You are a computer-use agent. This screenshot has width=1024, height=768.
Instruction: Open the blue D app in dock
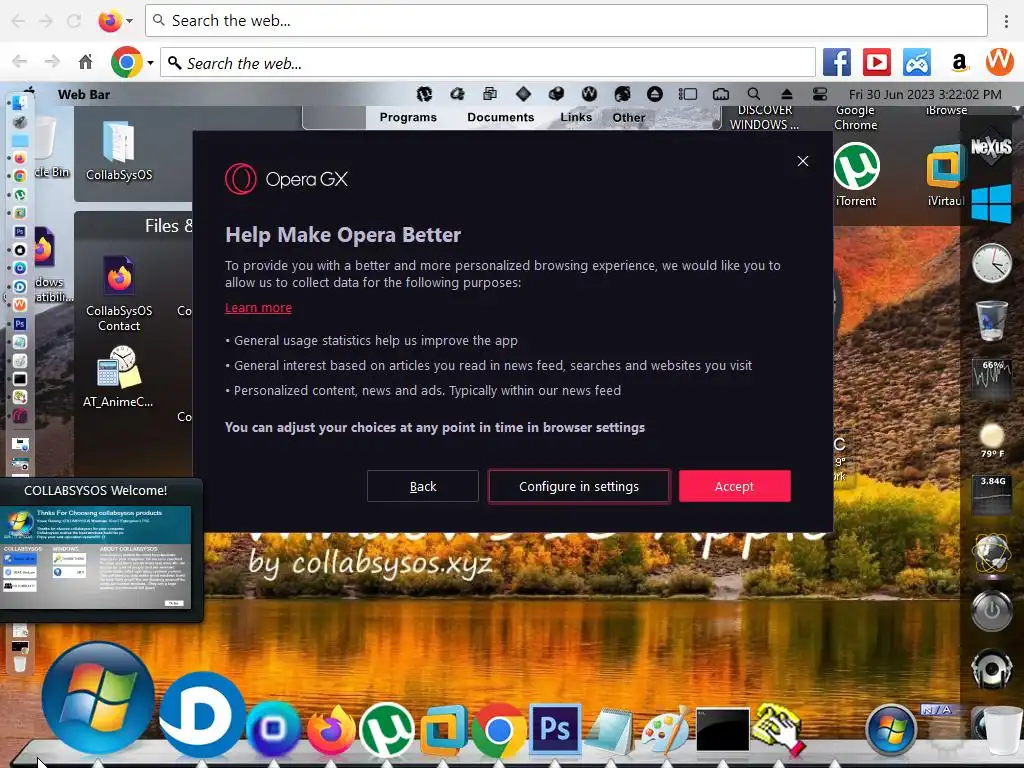click(x=201, y=714)
